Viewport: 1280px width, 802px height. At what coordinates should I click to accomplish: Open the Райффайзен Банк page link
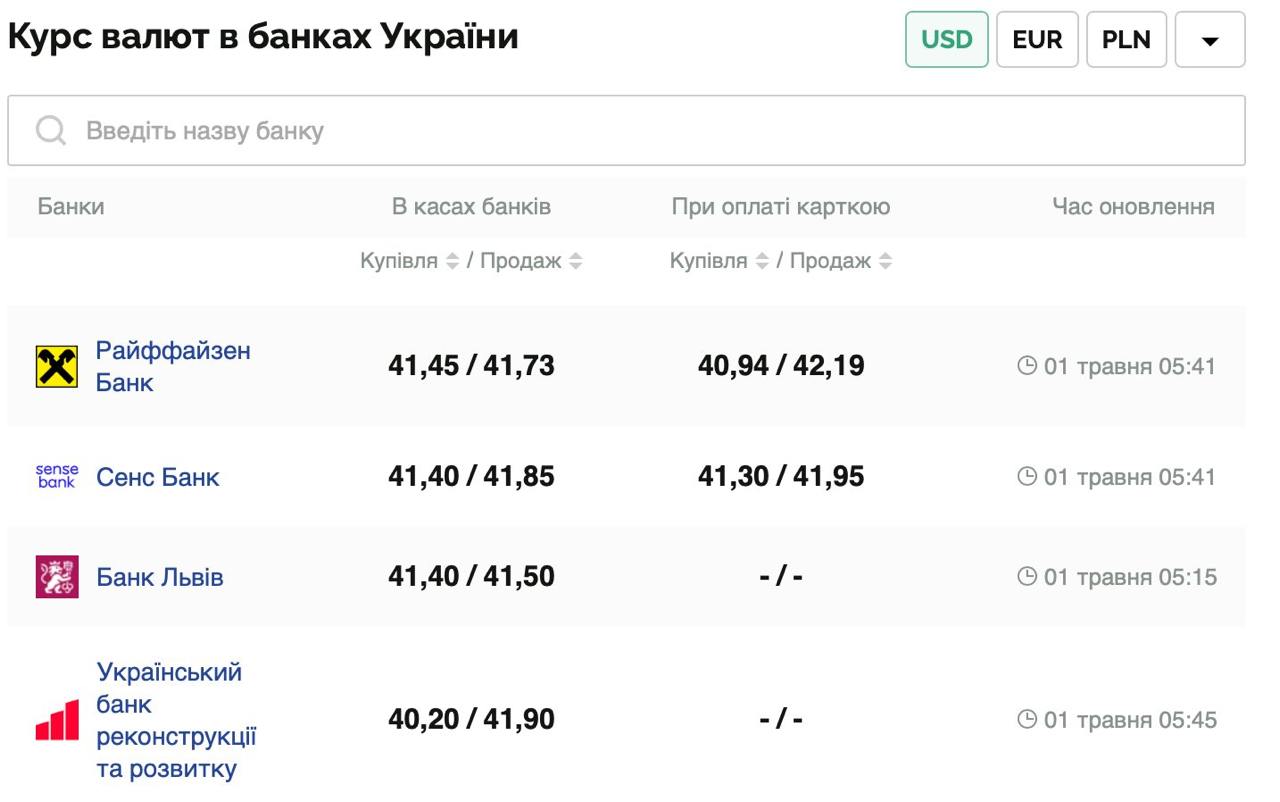coord(172,365)
